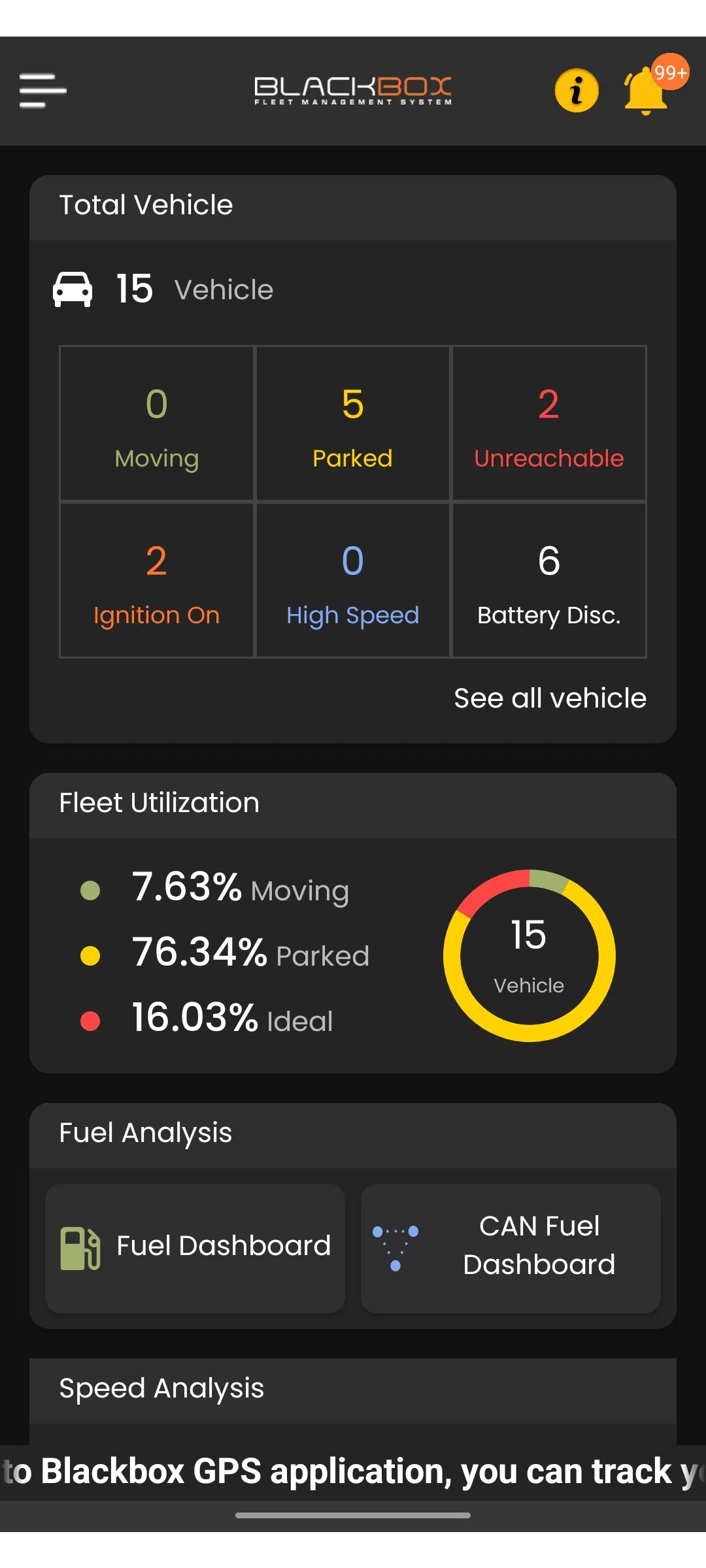
Task: Open the Moving vehicles tile
Action: point(157,423)
